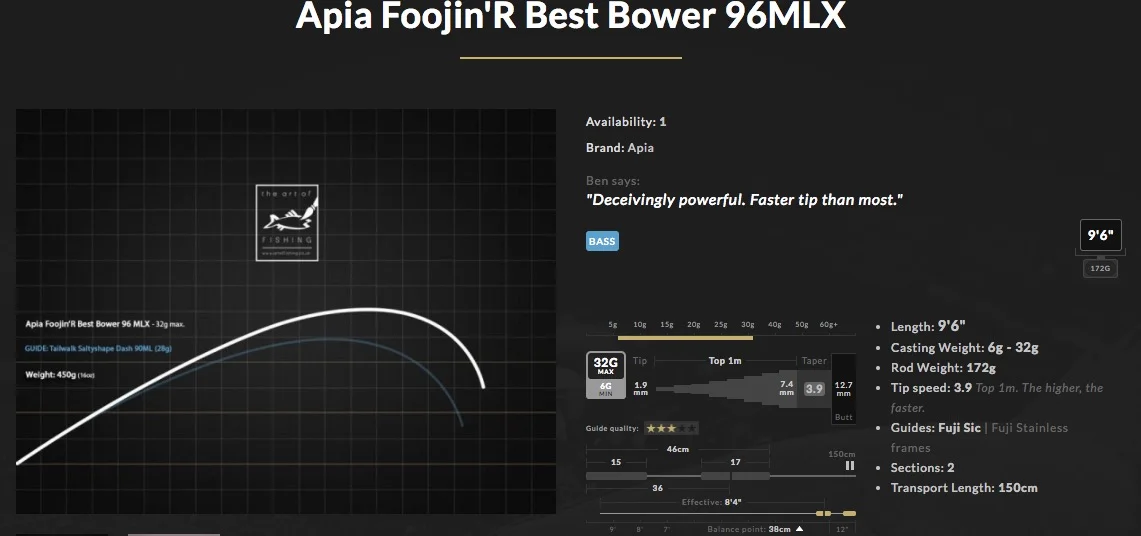Click the Art of Fishing logo in chart

(x=287, y=223)
